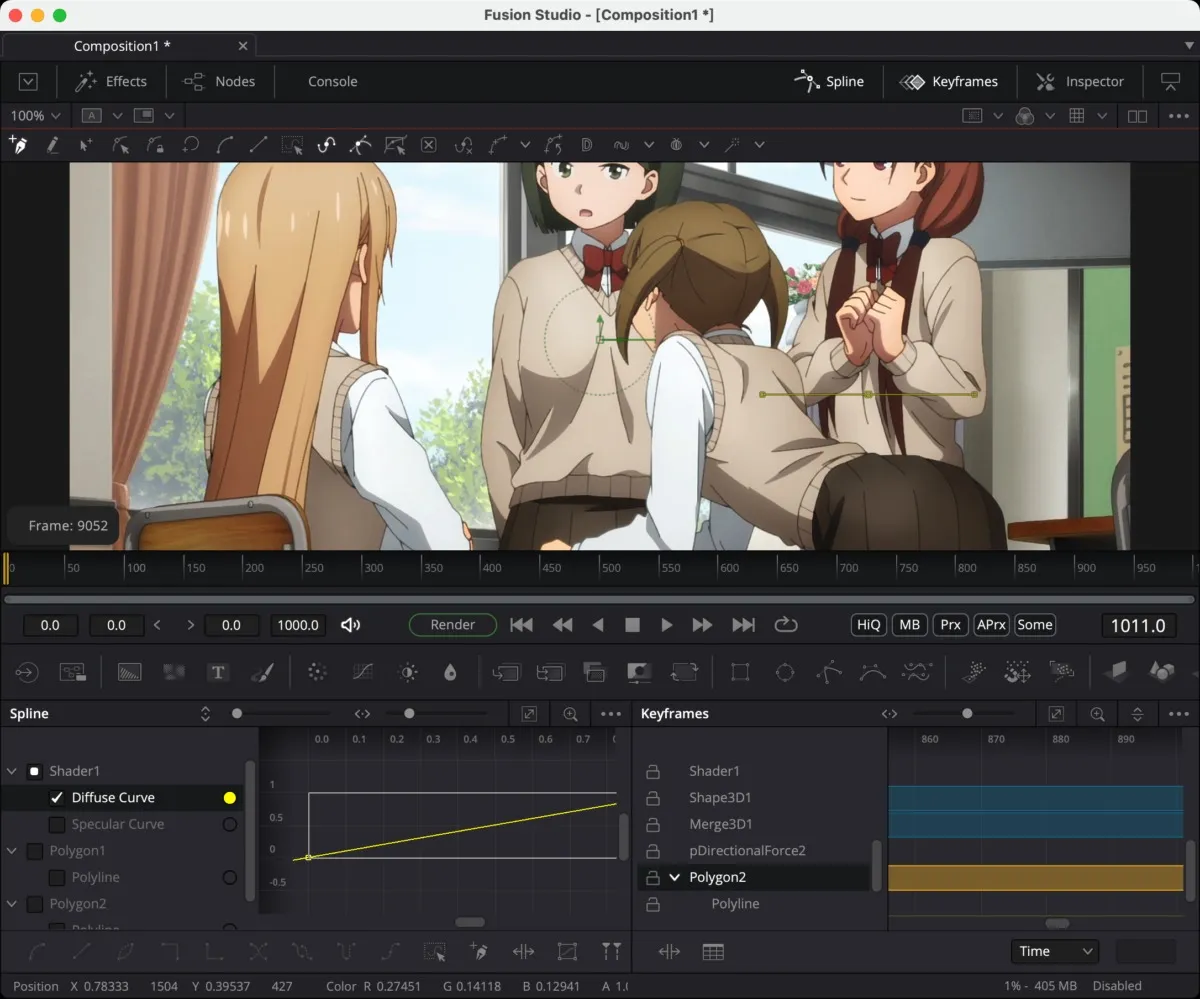The width and height of the screenshot is (1200, 999).
Task: Uncheck the Diffuse Curve checkbox
Action: pos(57,798)
